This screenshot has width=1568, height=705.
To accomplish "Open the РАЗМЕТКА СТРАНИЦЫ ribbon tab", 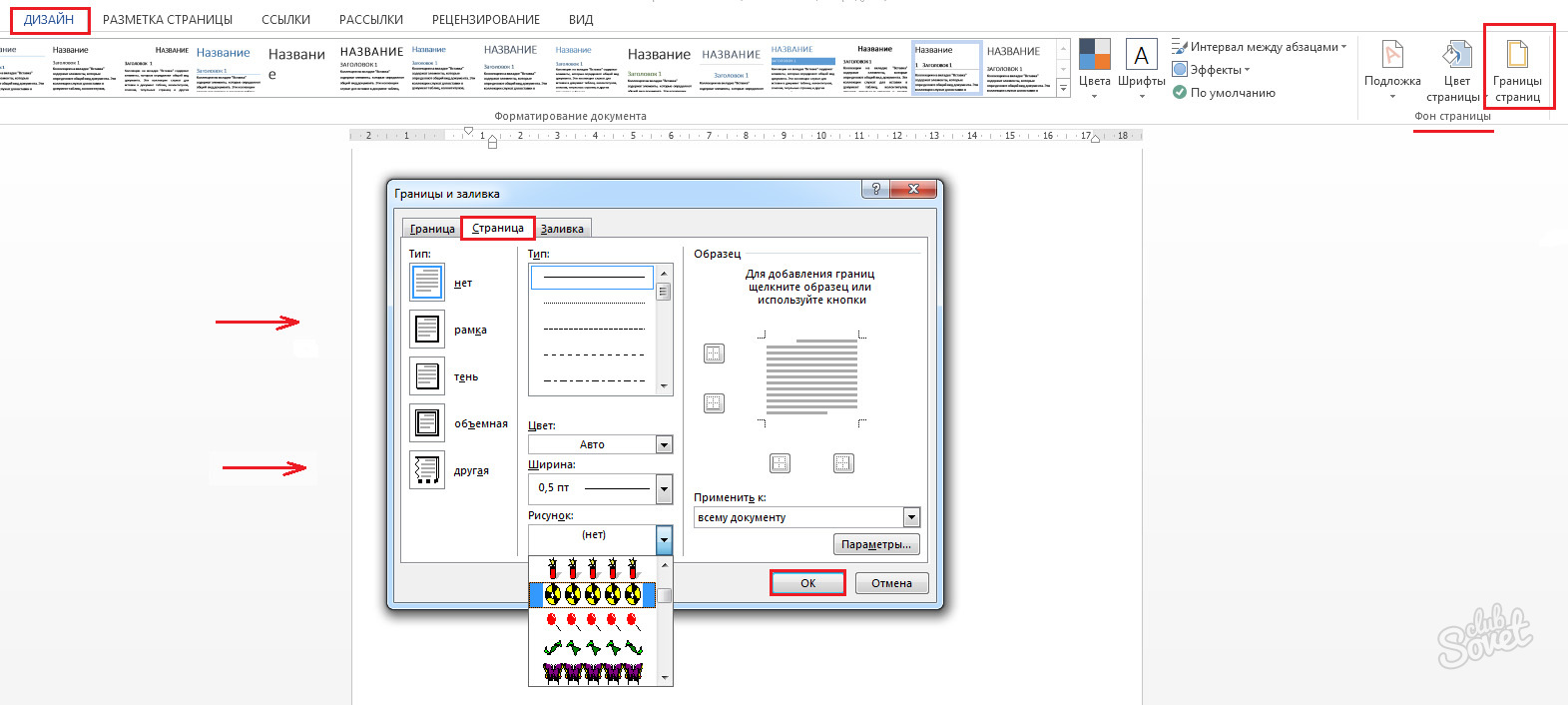I will [168, 20].
